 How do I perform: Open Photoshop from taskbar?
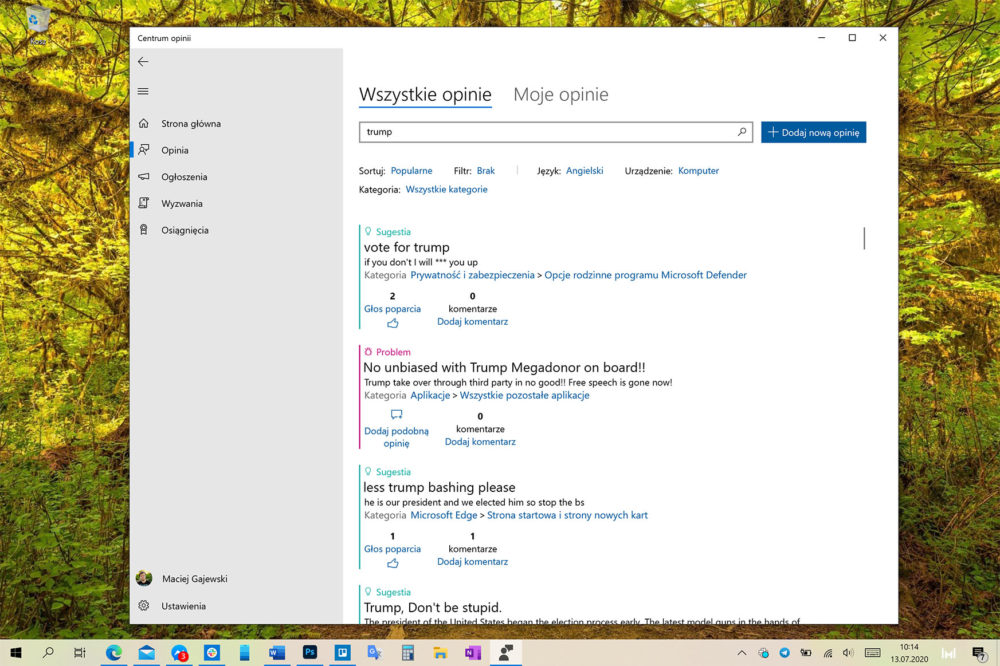point(309,653)
